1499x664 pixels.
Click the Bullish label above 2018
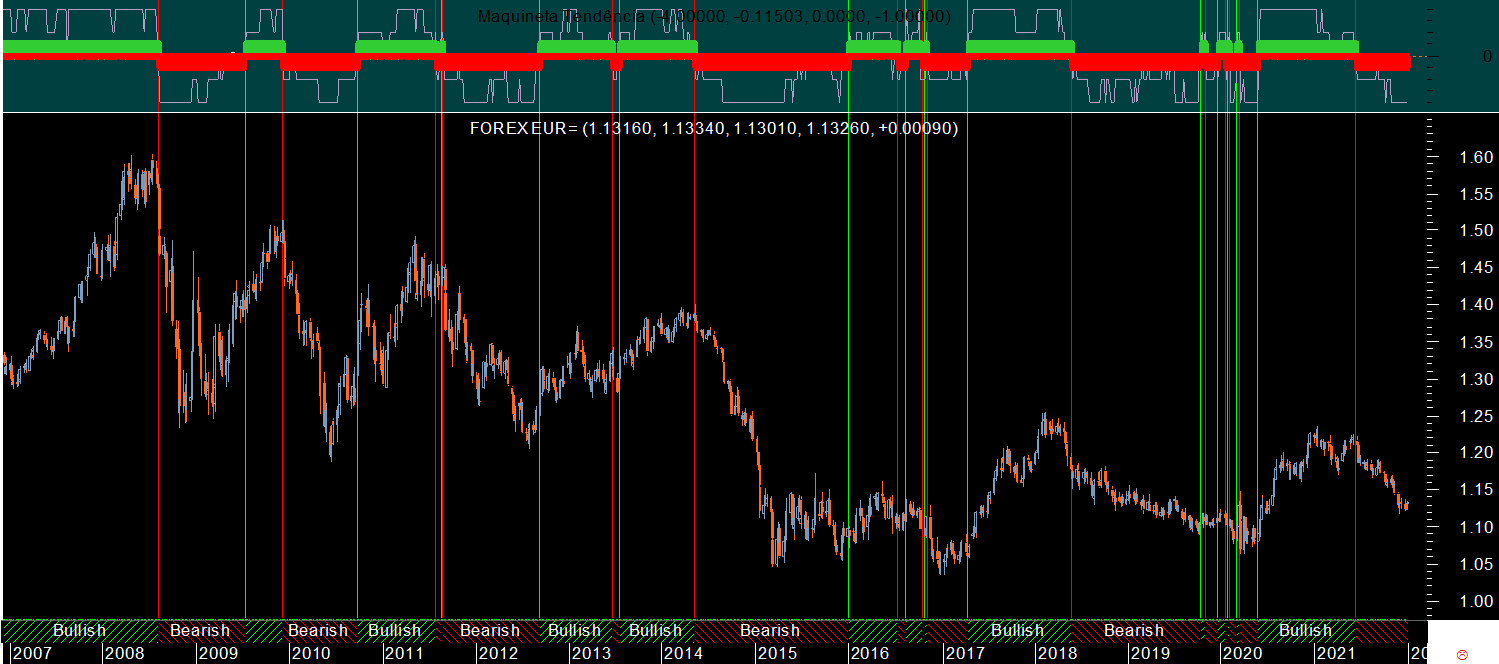click(x=1018, y=631)
